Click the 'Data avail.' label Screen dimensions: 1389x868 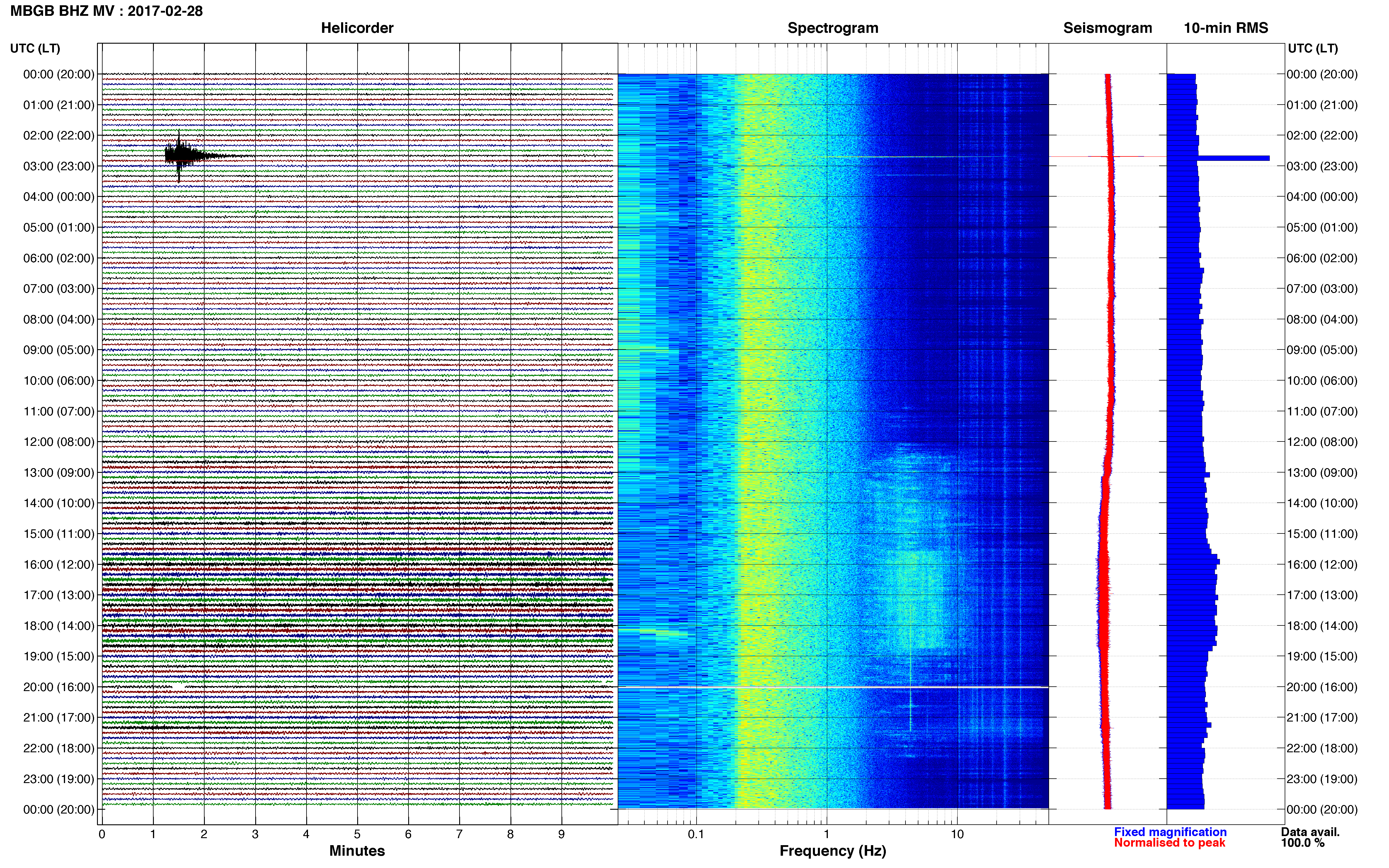pos(1310,832)
